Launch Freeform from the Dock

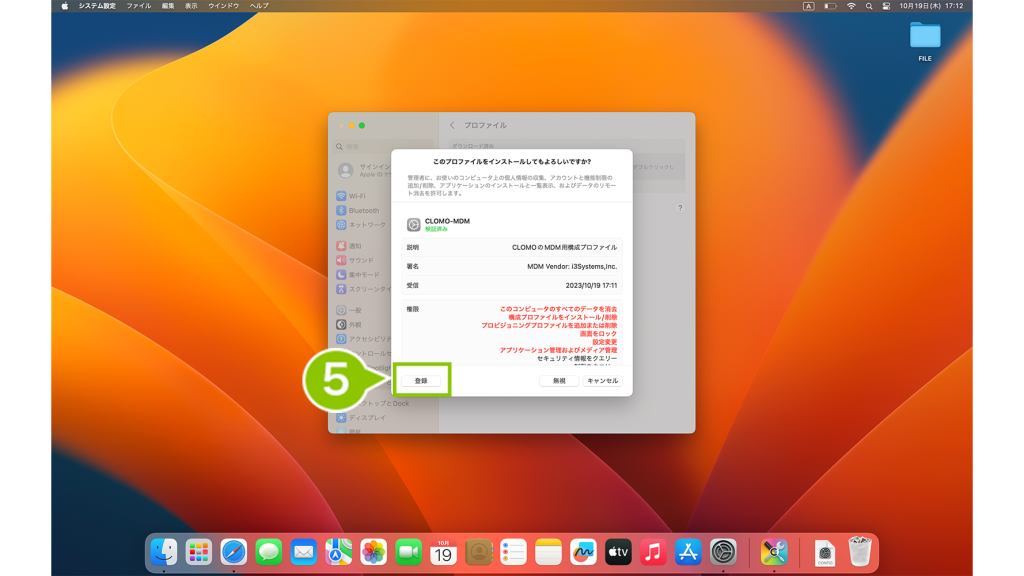point(583,552)
